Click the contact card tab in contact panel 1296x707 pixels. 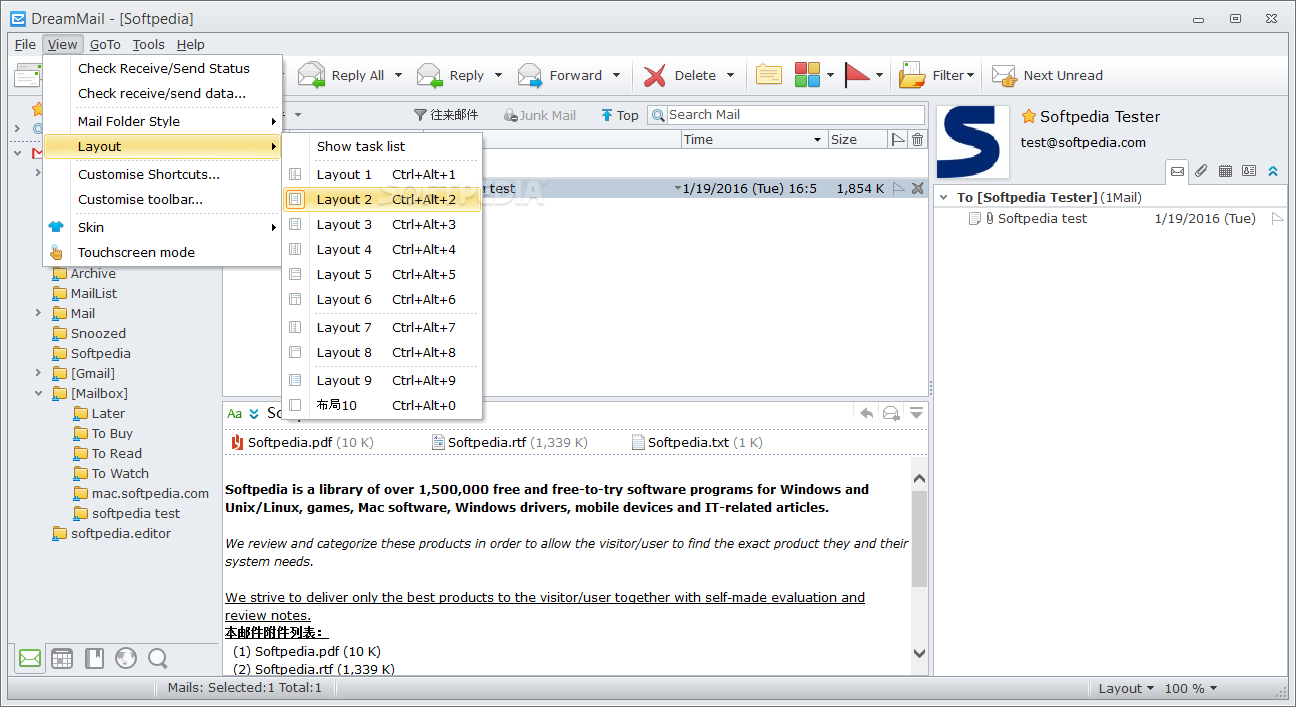click(x=1249, y=171)
